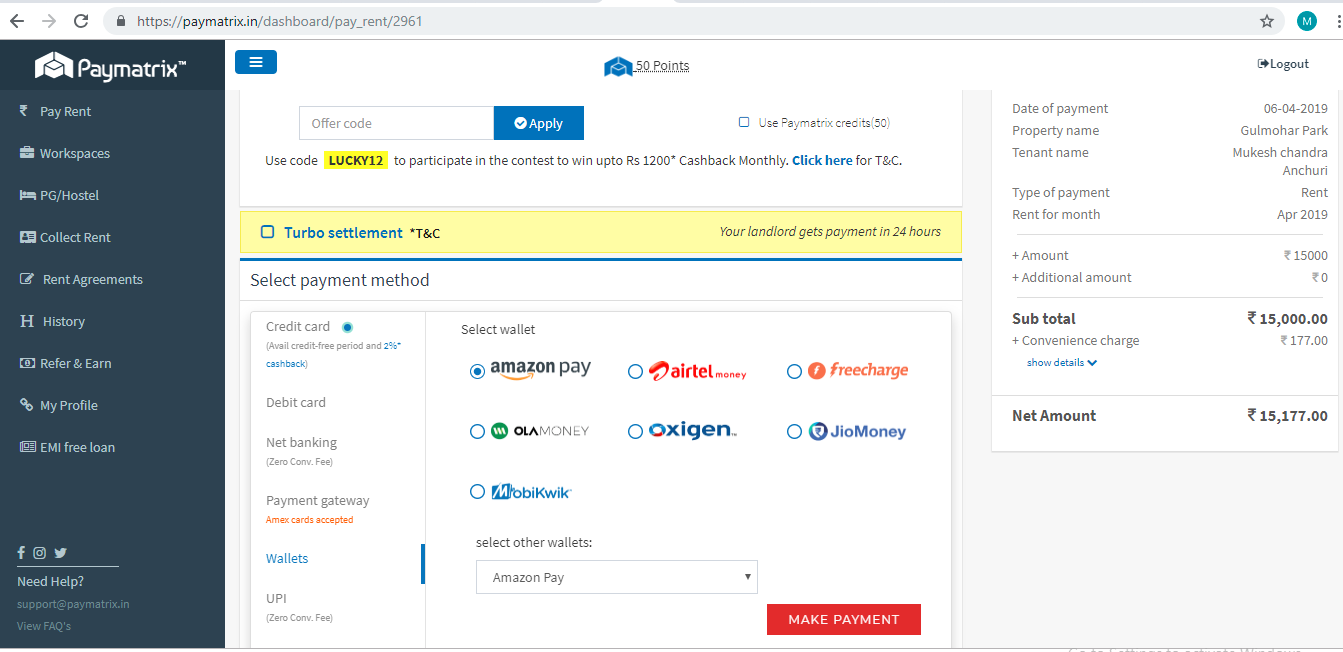The width and height of the screenshot is (1343, 652).
Task: Click the browser address bar URL
Action: [x=280, y=21]
